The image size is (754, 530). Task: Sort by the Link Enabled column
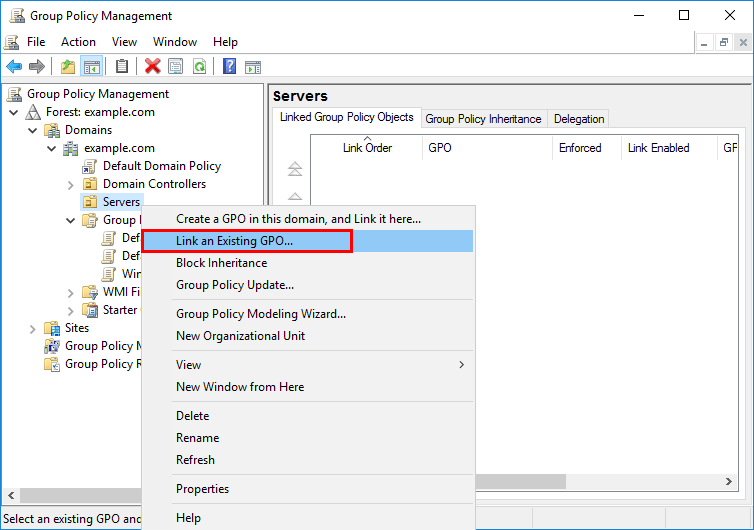point(669,148)
